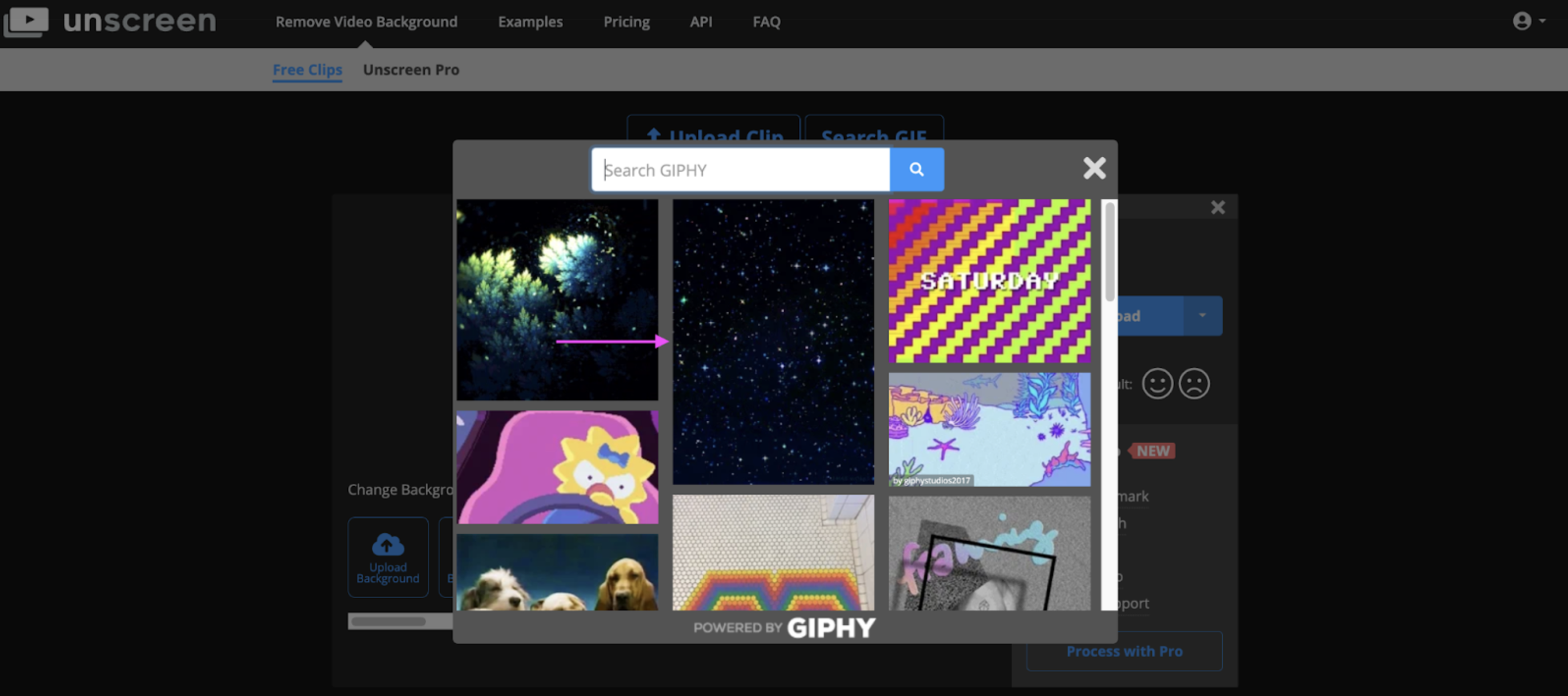Open the API page
The width and height of the screenshot is (1568, 696).
[x=701, y=22]
